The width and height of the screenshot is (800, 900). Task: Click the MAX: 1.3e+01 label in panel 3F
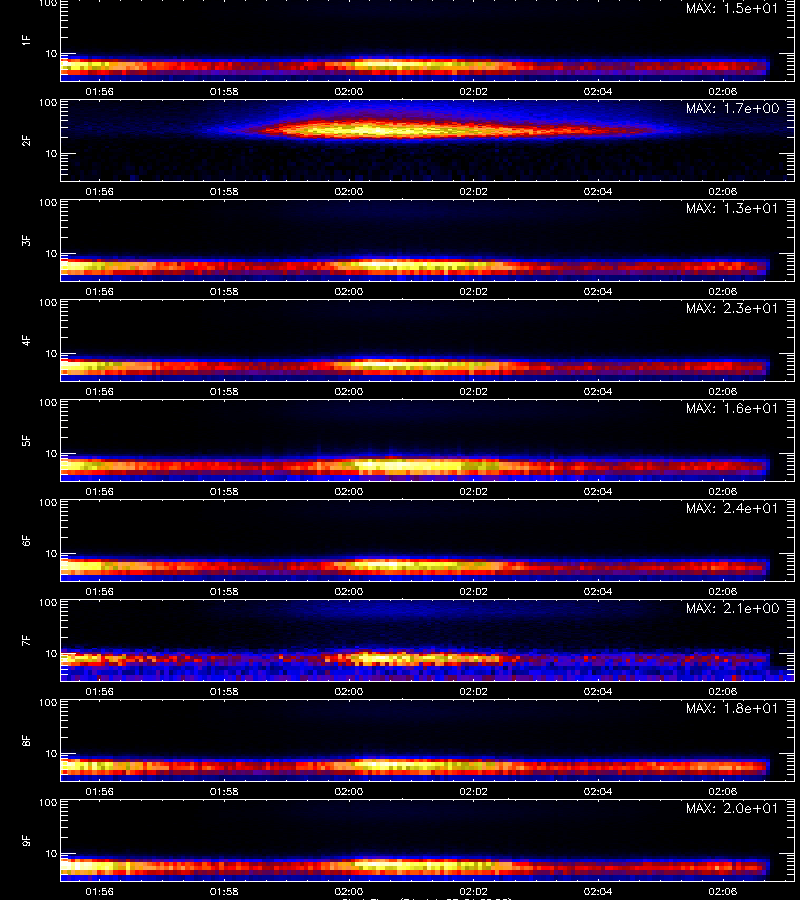(x=732, y=208)
